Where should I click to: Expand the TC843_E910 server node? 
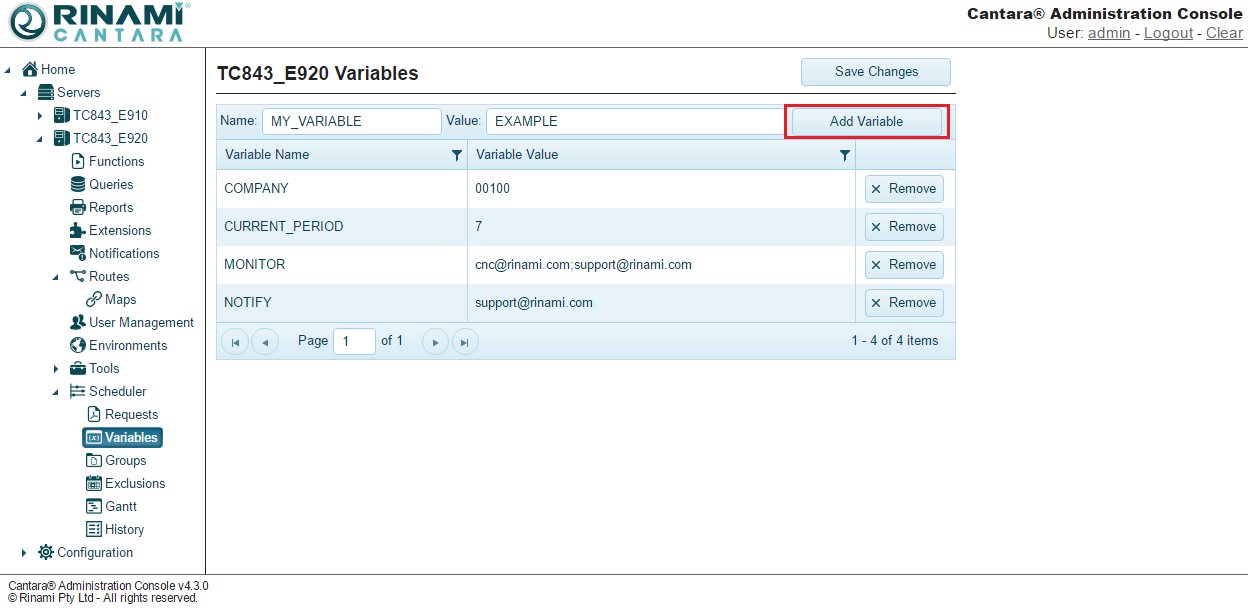click(x=40, y=116)
